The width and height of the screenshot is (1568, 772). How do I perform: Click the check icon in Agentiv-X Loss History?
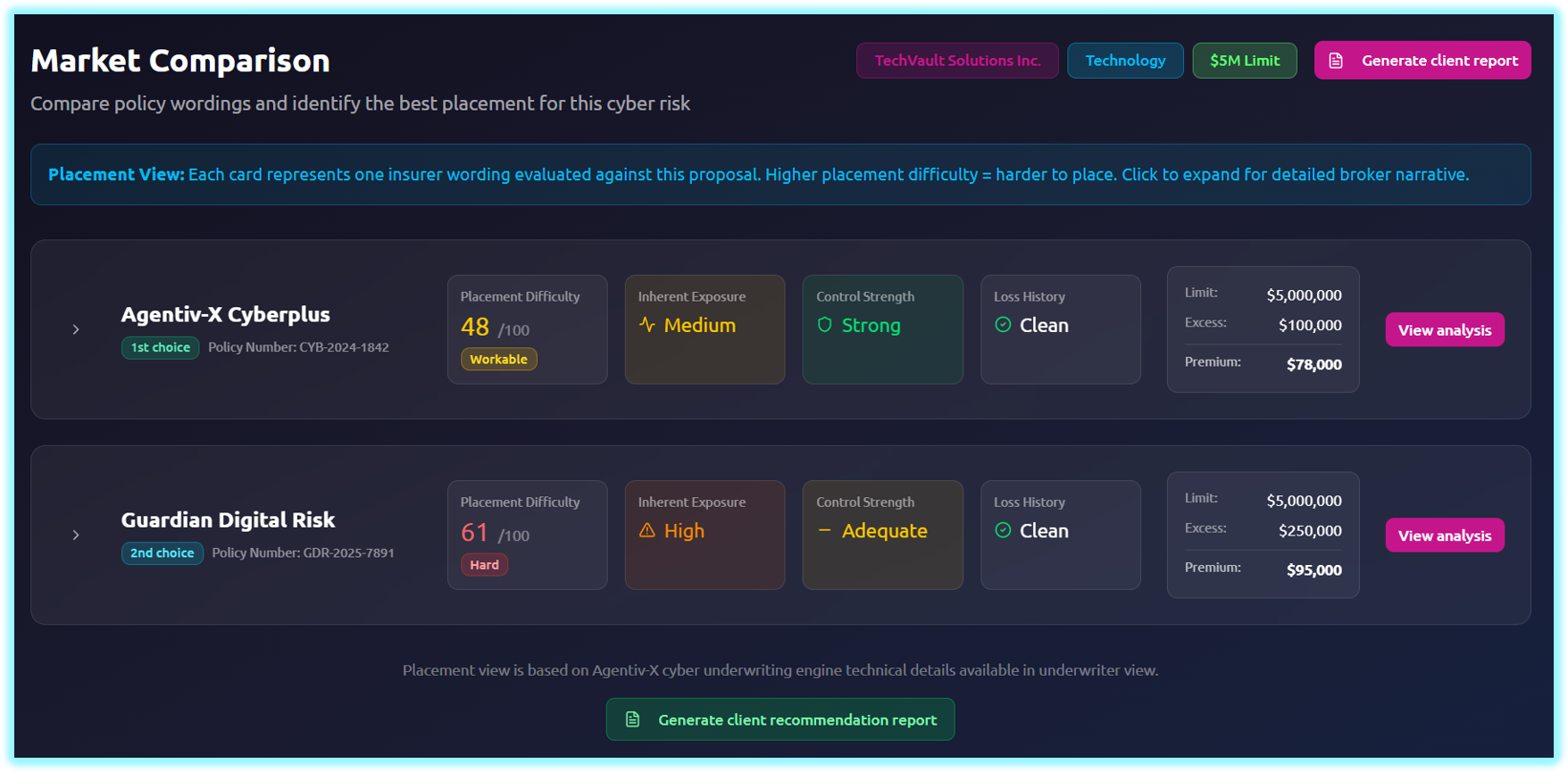pyautogui.click(x=1003, y=325)
